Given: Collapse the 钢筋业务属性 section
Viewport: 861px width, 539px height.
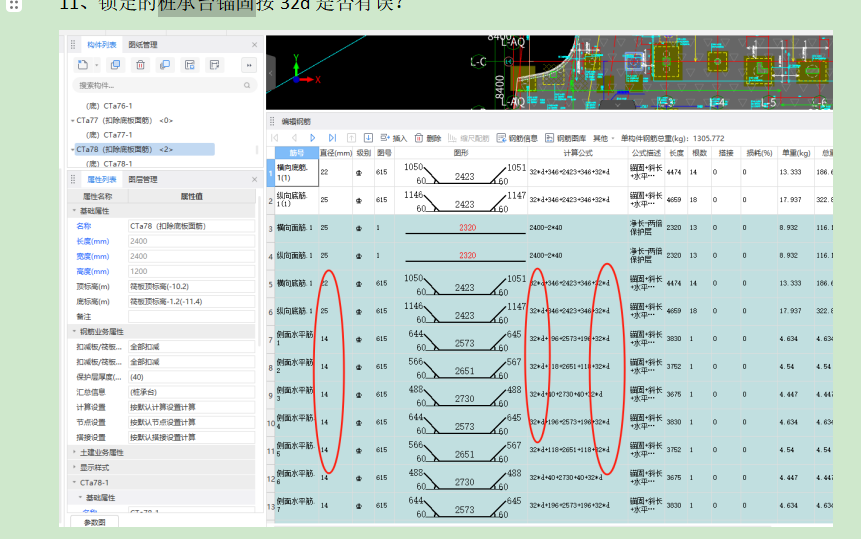Looking at the screenshot, I should (74, 332).
